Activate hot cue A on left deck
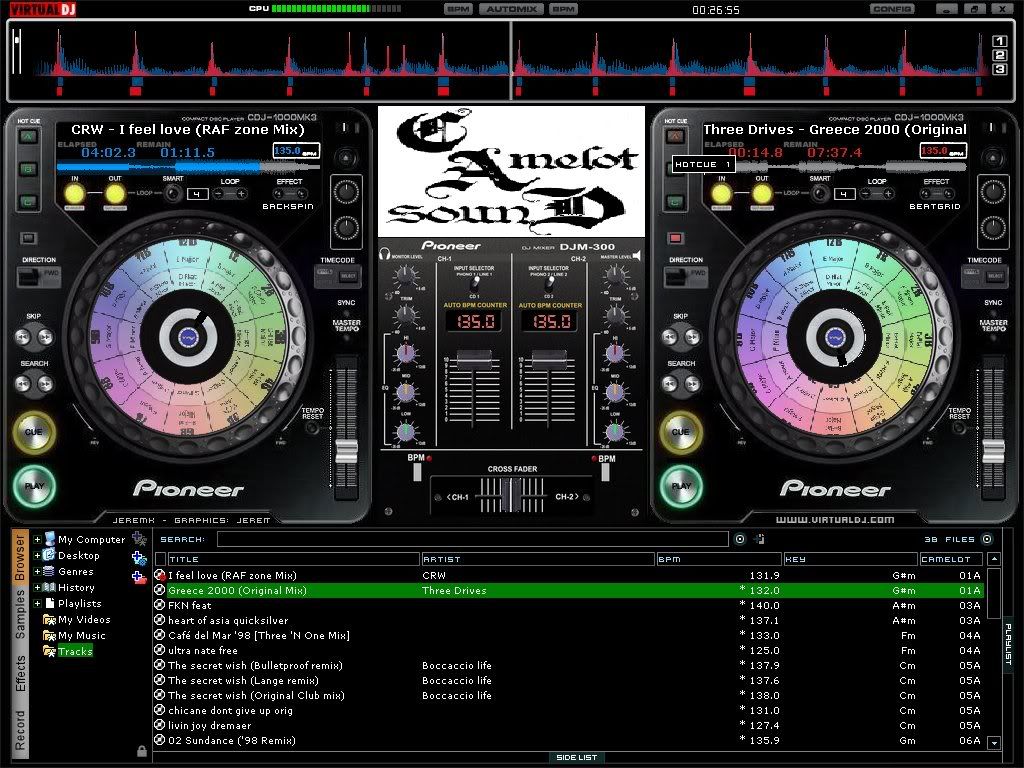Image resolution: width=1024 pixels, height=768 pixels. point(28,136)
